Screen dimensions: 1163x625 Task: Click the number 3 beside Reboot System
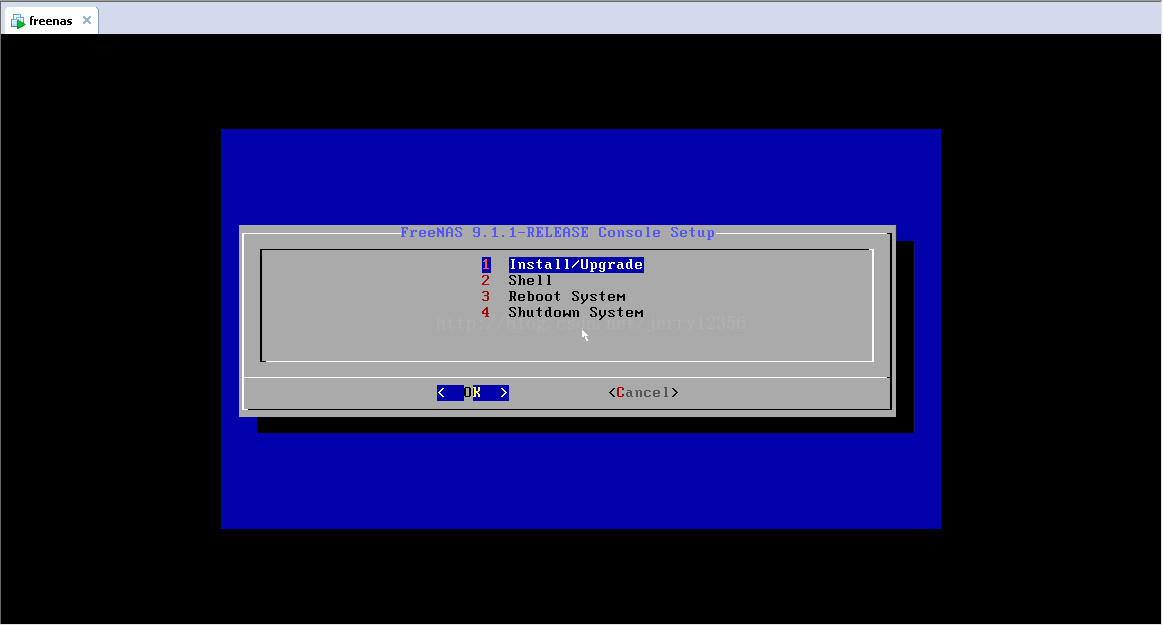pos(486,297)
